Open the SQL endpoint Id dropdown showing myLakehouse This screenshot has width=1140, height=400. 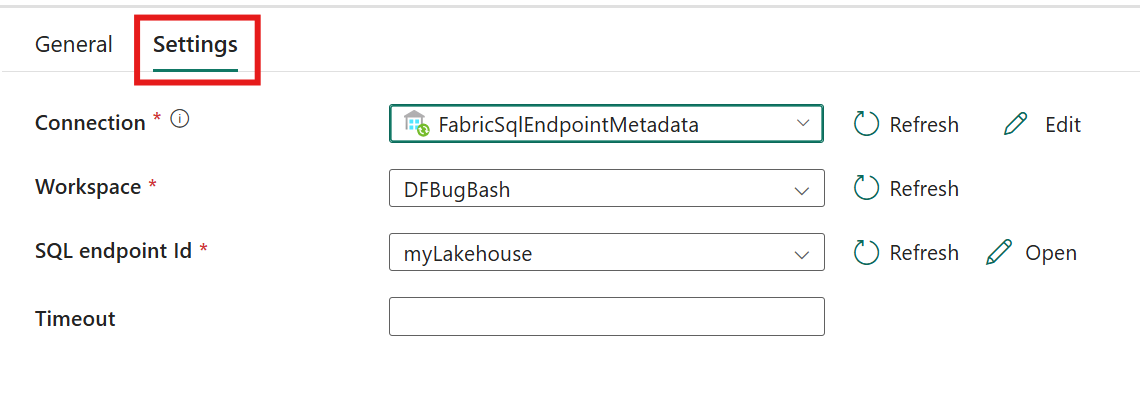click(606, 252)
